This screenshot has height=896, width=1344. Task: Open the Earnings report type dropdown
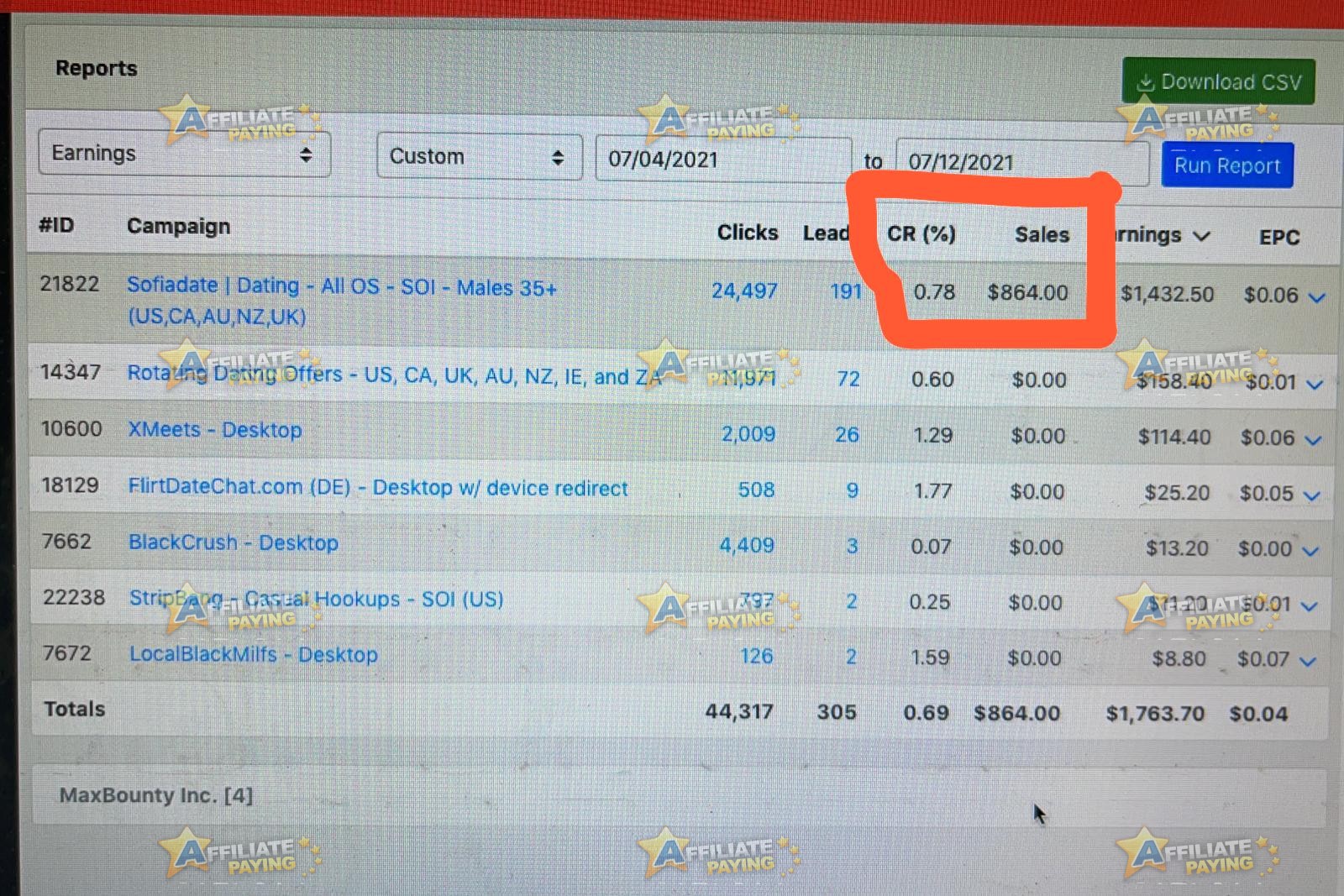click(x=185, y=154)
